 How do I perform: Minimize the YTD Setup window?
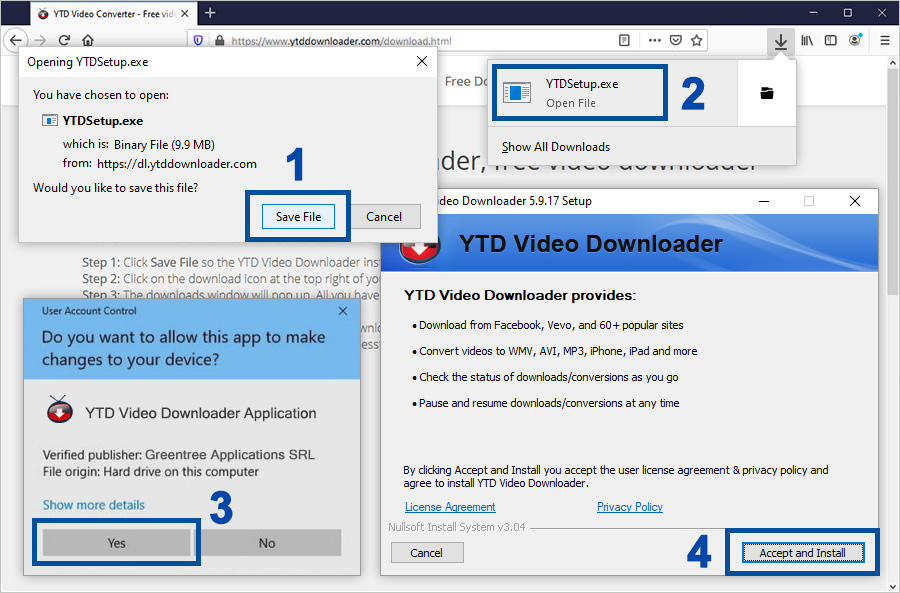[x=764, y=201]
